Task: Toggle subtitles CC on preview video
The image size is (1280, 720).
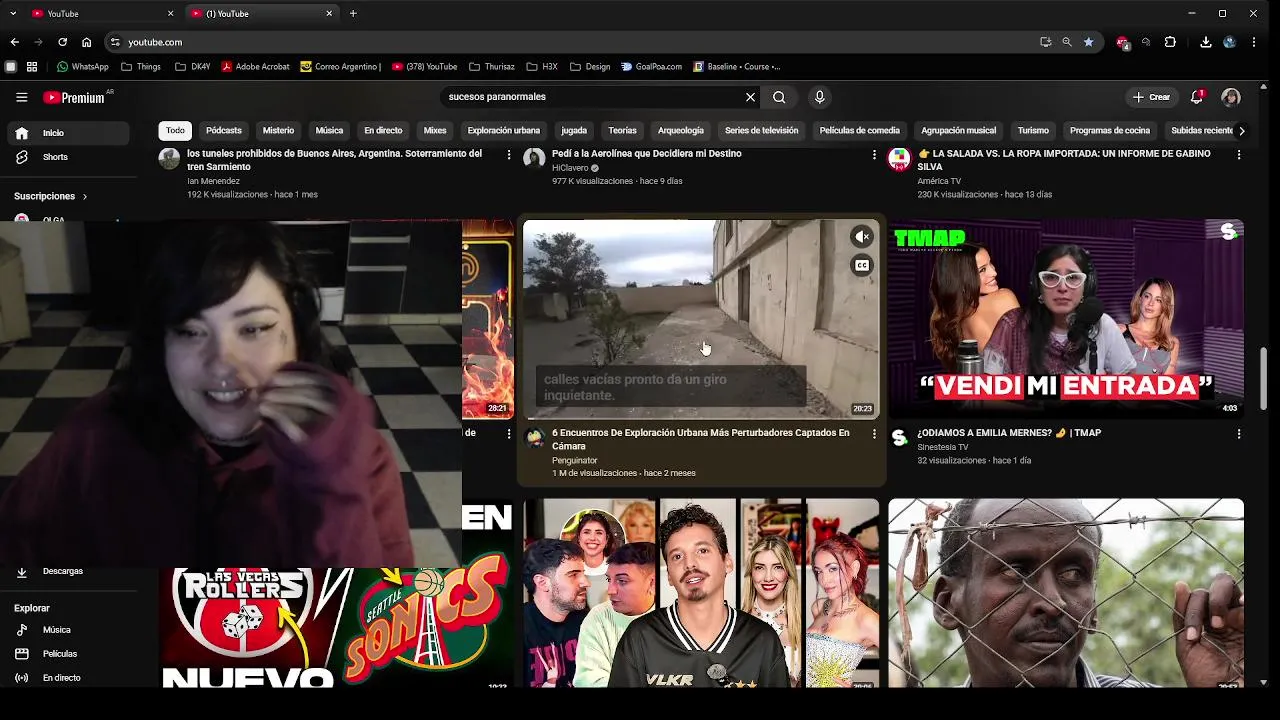Action: (x=862, y=265)
